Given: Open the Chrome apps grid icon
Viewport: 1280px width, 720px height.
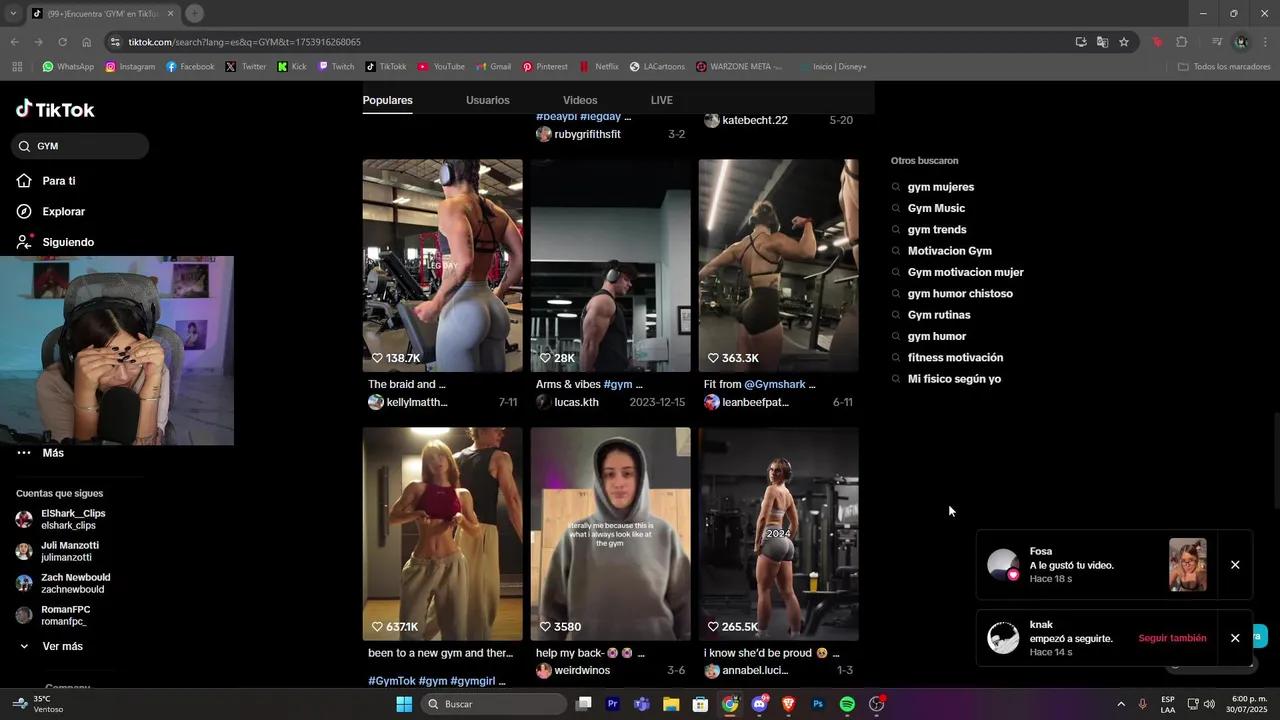Looking at the screenshot, I should pos(17,67).
